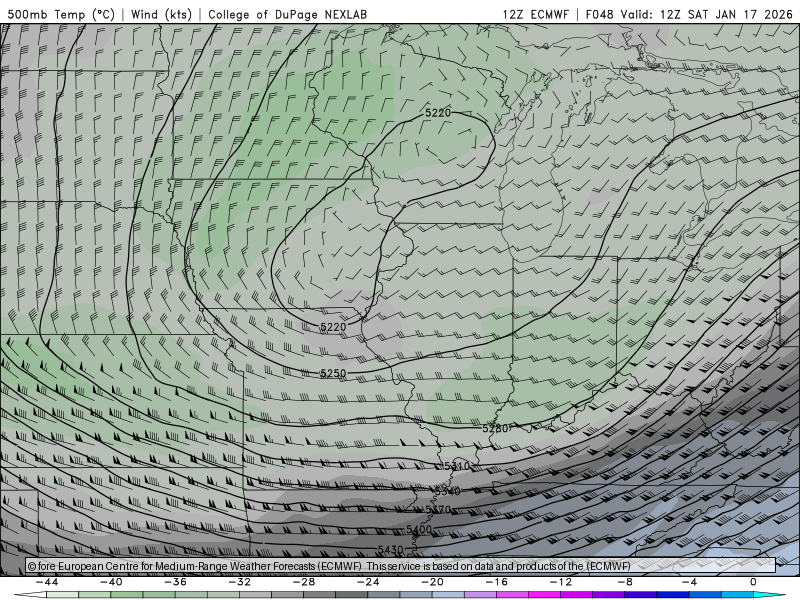Click the -12 color scale value
The width and height of the screenshot is (800, 600).
561,582
